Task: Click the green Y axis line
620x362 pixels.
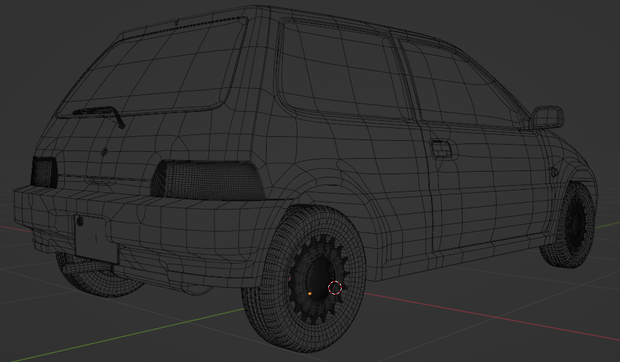Action: (127, 335)
